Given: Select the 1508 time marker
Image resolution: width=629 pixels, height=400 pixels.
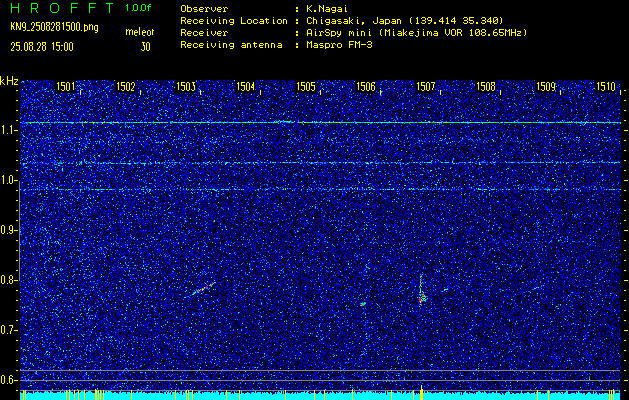Looking at the screenshot, I should pyautogui.click(x=486, y=87).
